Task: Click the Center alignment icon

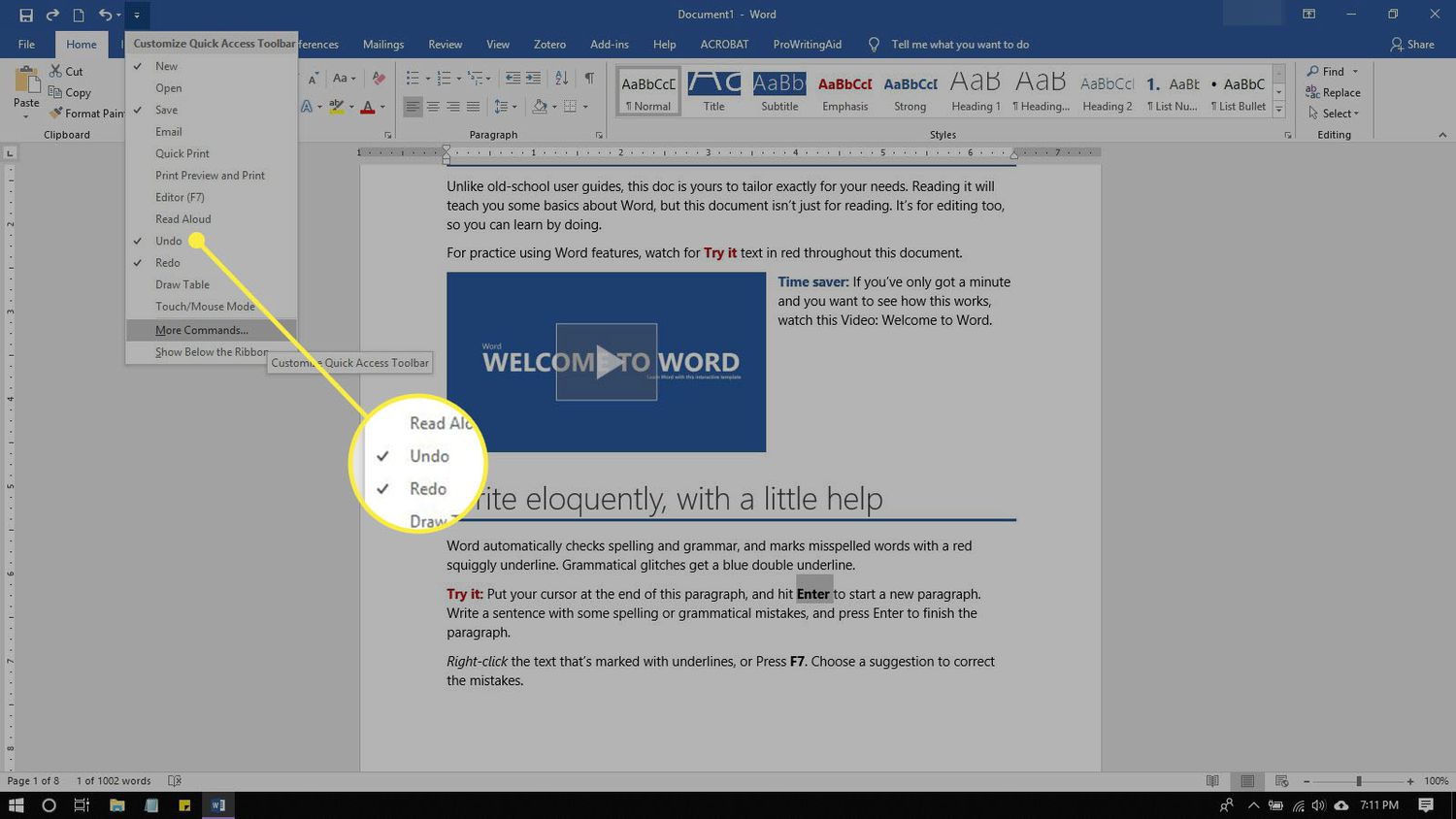Action: [x=433, y=107]
